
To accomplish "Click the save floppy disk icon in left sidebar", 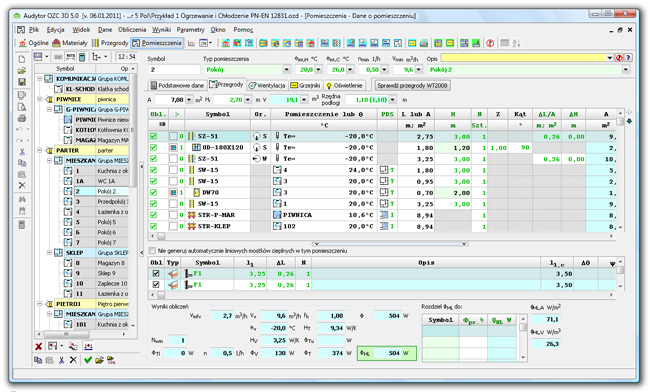I will pos(22,82).
